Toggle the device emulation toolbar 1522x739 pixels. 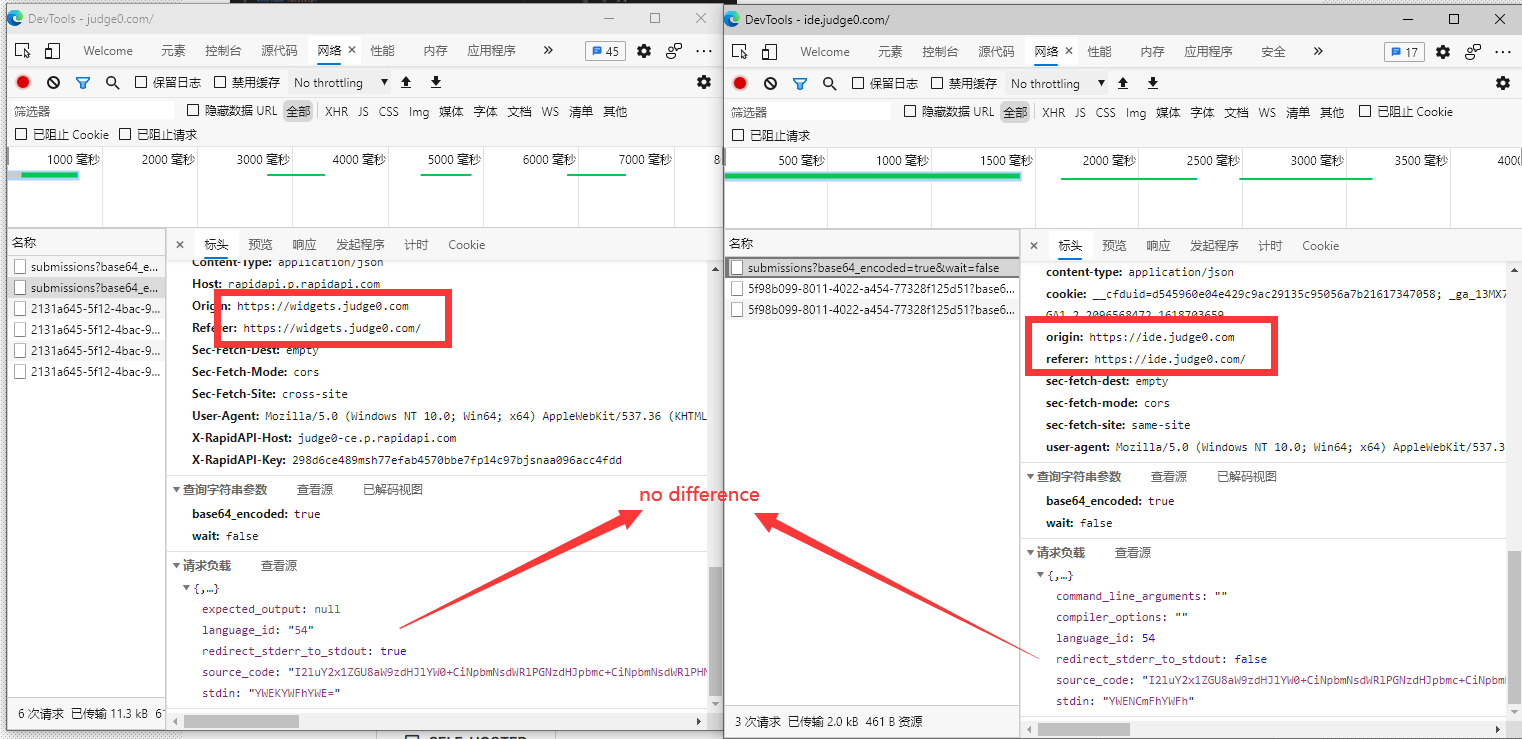pos(52,50)
